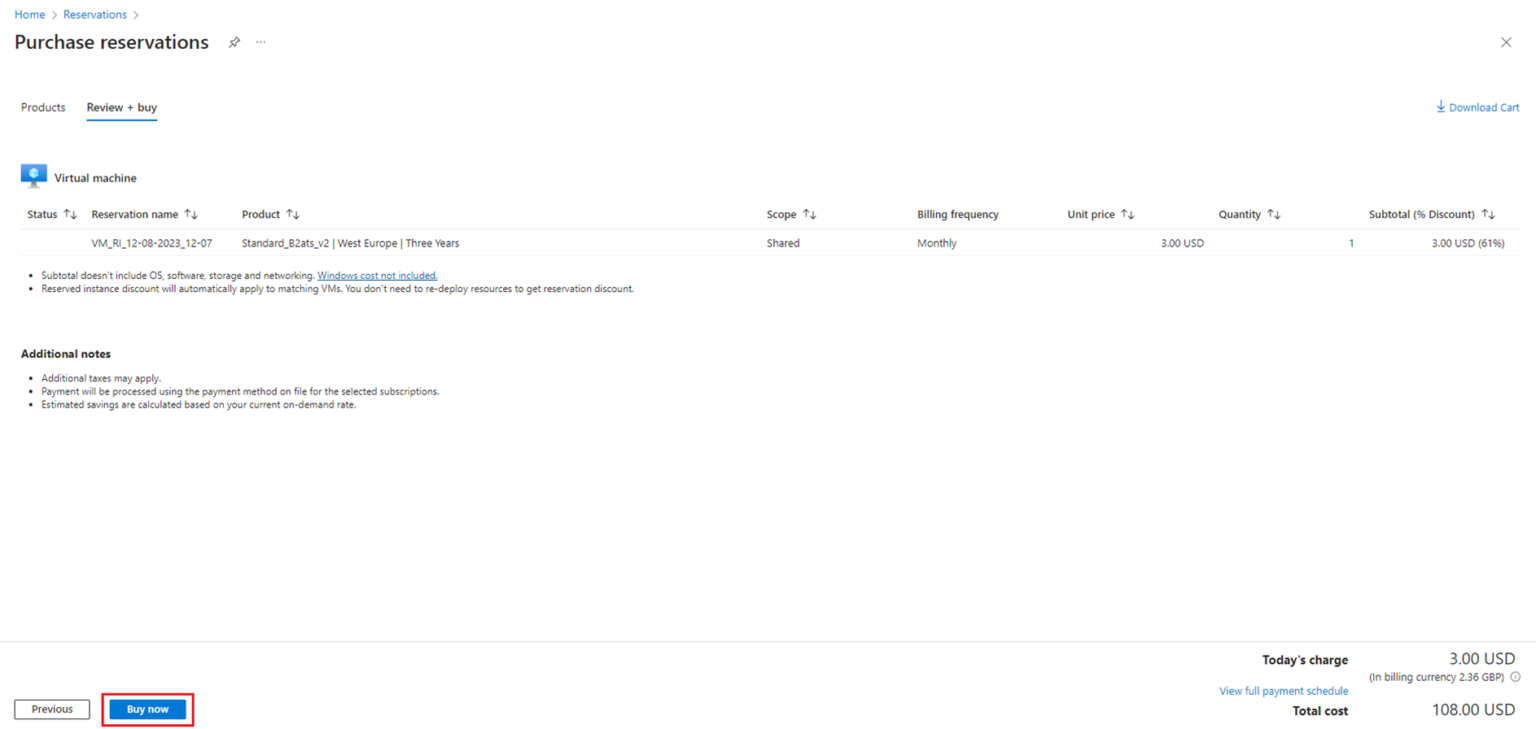Select the Review + buy tab
Image resolution: width=1536 pixels, height=729 pixels.
(121, 107)
